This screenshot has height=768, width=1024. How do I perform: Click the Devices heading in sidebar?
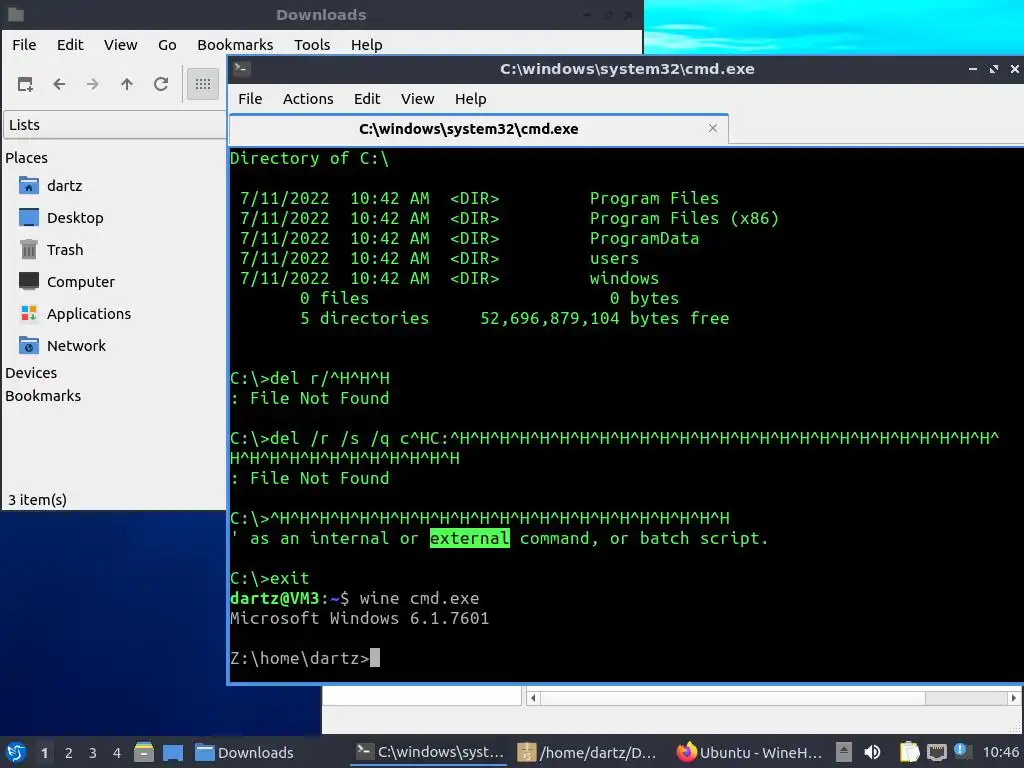(x=31, y=373)
